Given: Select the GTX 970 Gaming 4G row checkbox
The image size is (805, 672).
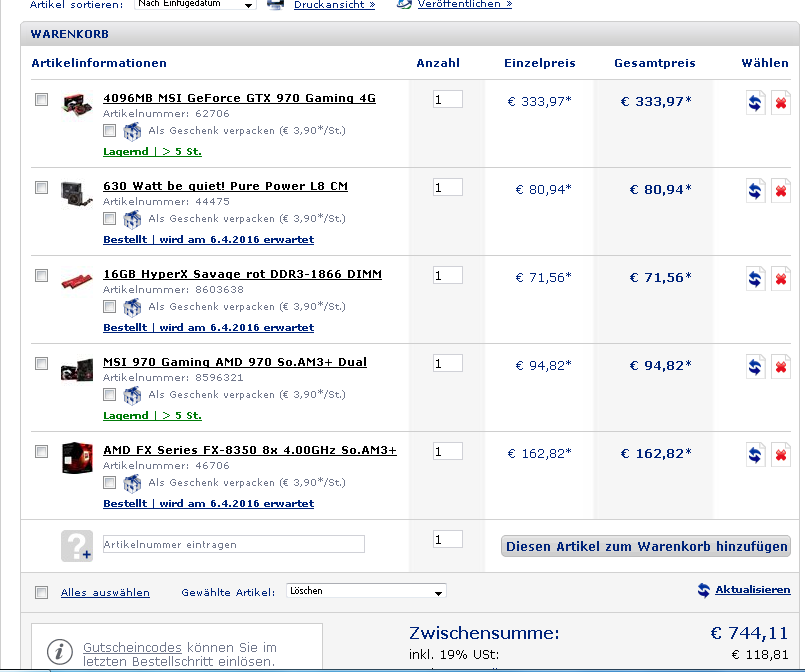Looking at the screenshot, I should pos(42,99).
